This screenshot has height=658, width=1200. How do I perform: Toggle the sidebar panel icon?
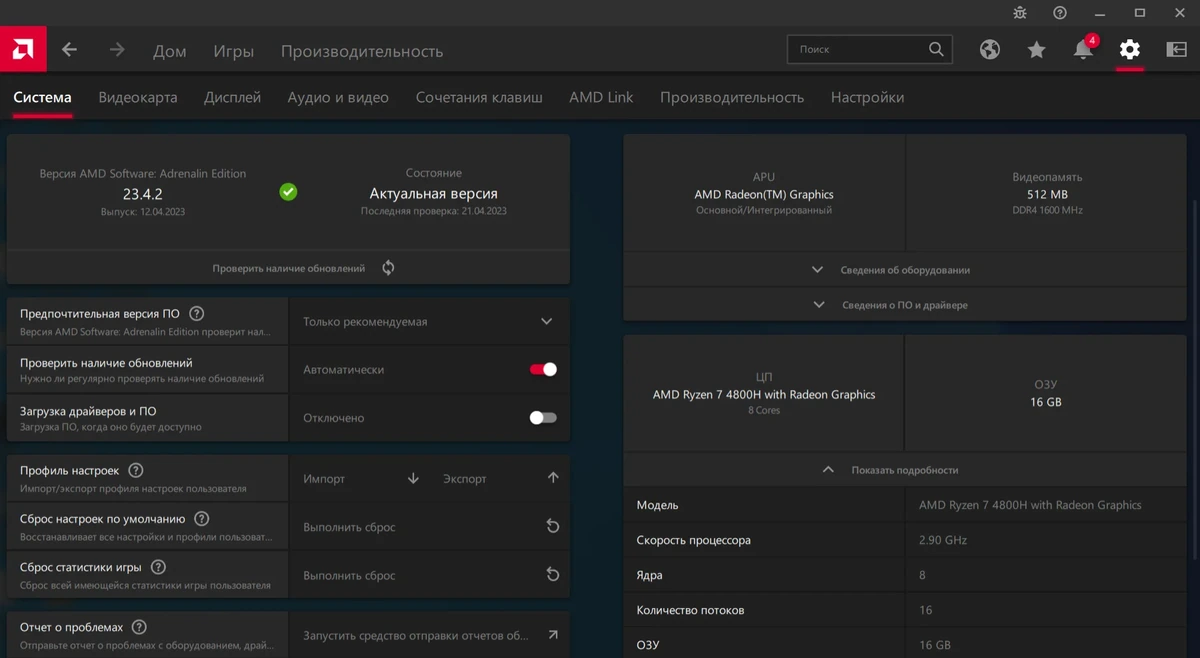(1177, 49)
